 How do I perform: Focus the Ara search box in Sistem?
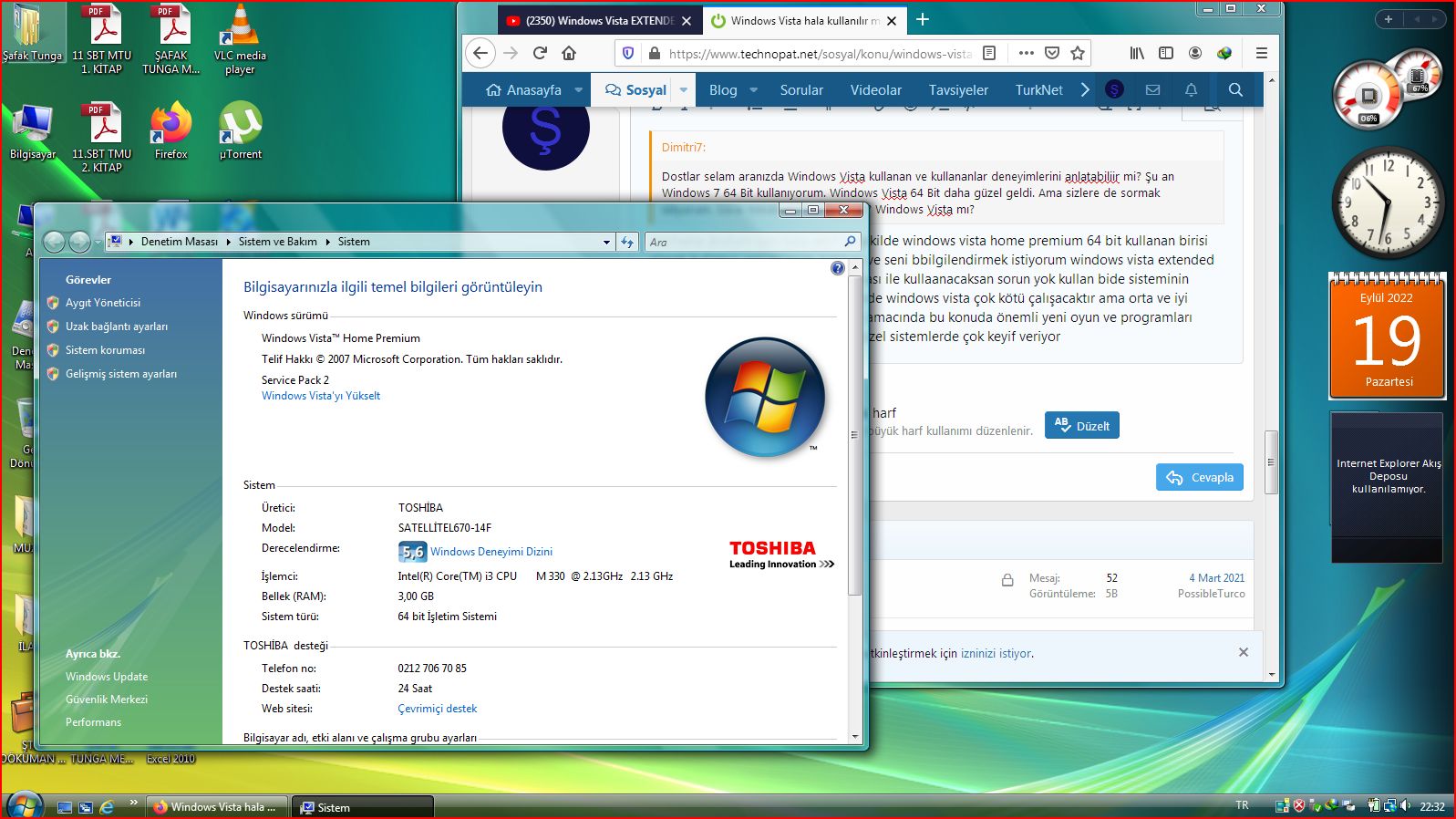[x=751, y=242]
